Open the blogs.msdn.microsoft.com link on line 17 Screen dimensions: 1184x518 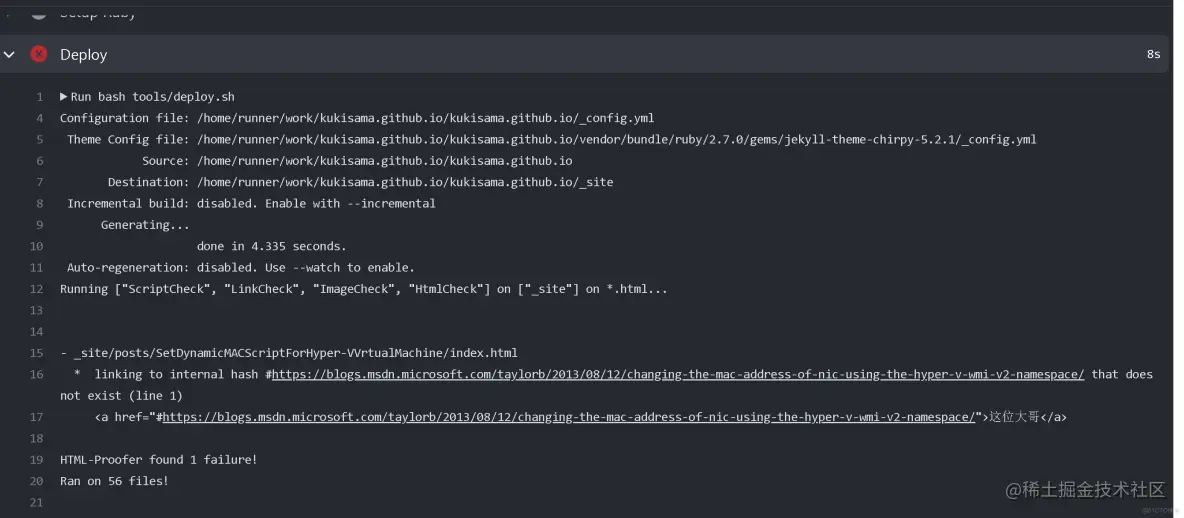[569, 417]
